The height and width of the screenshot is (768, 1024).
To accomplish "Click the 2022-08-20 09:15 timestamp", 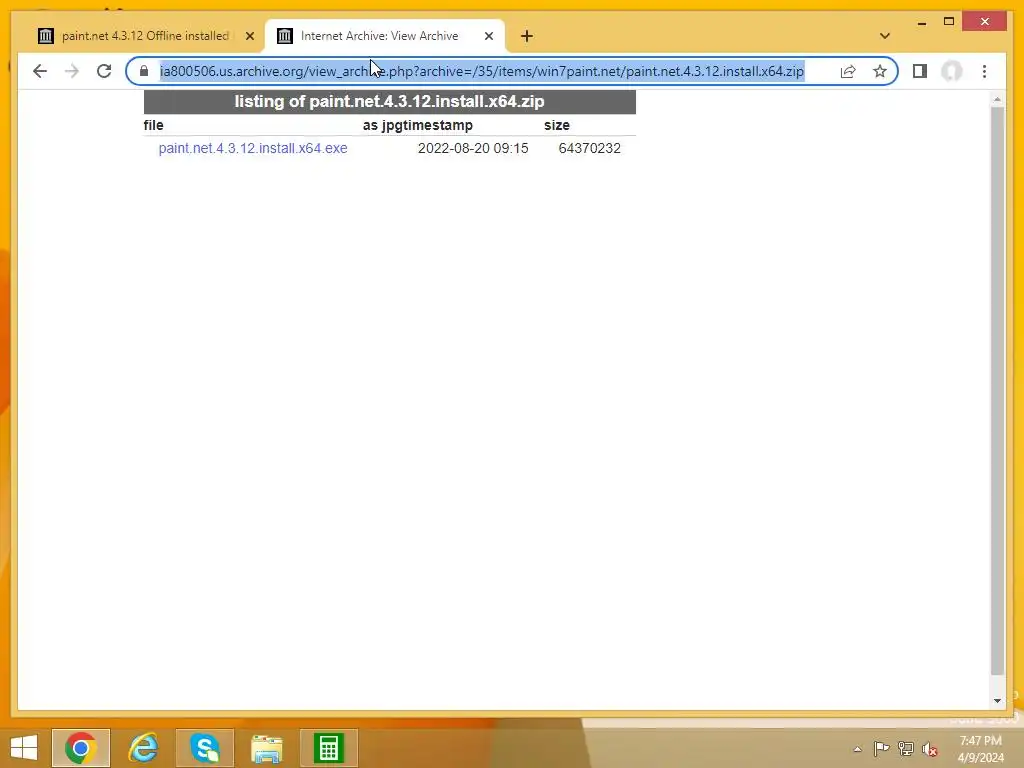I will tap(473, 148).
